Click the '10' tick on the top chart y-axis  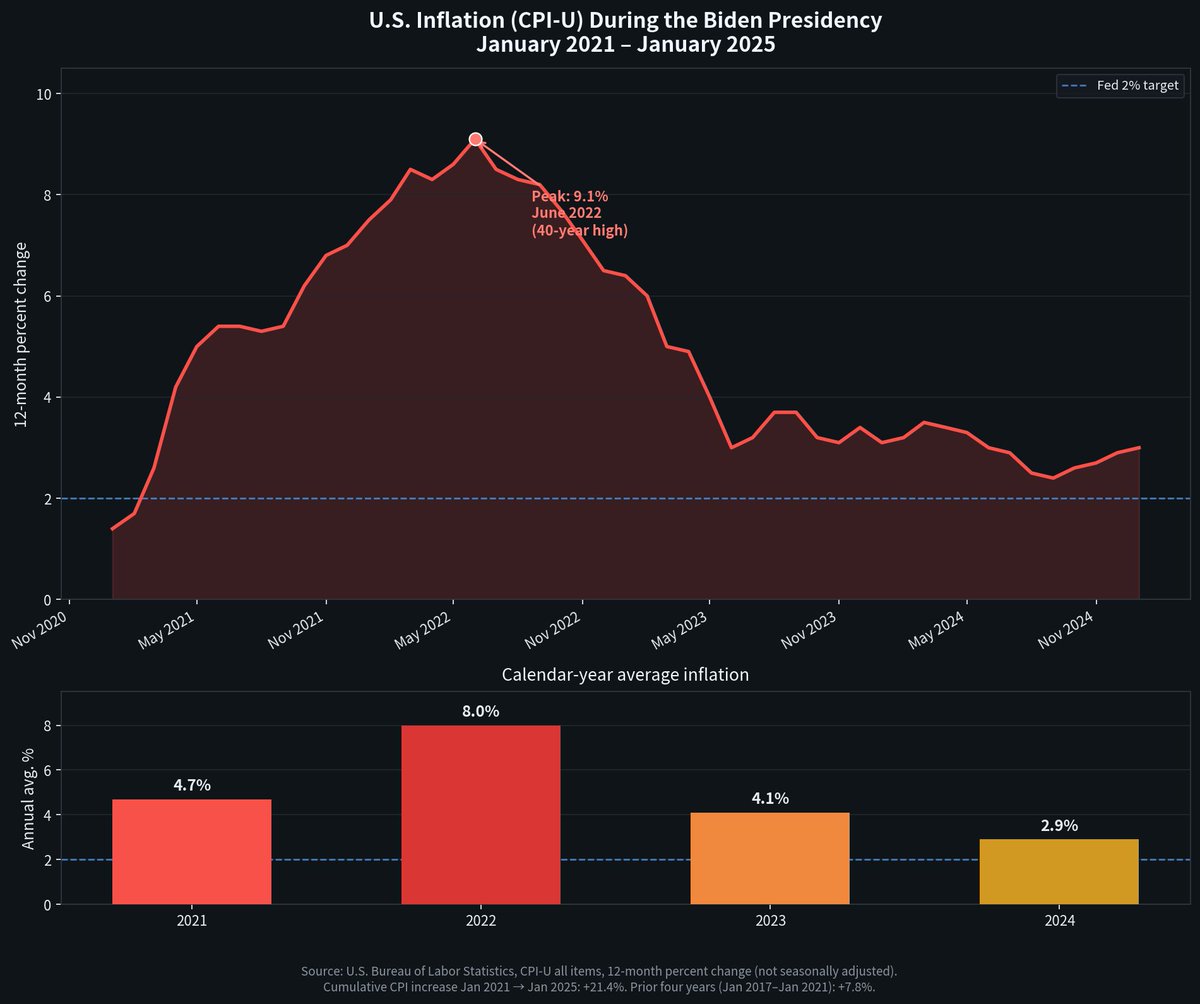coord(46,94)
